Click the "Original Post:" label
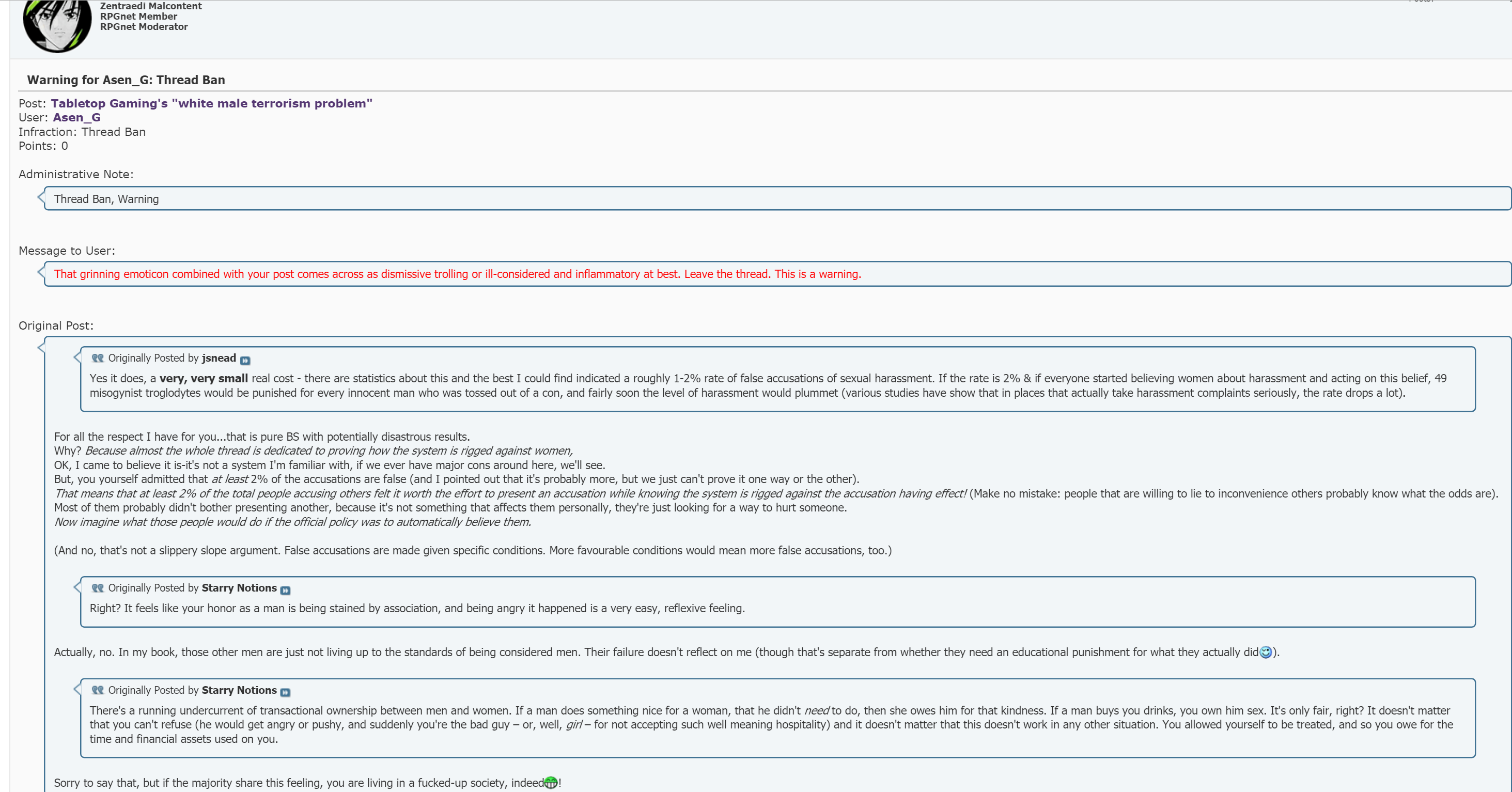 pyautogui.click(x=56, y=326)
